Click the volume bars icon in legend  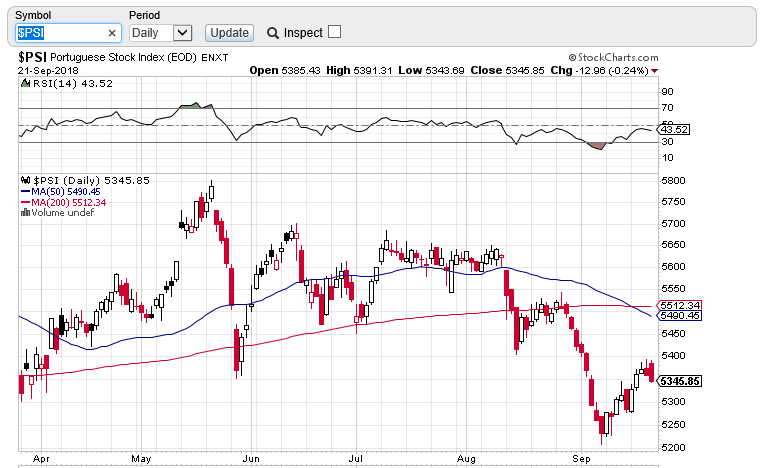tap(25, 213)
